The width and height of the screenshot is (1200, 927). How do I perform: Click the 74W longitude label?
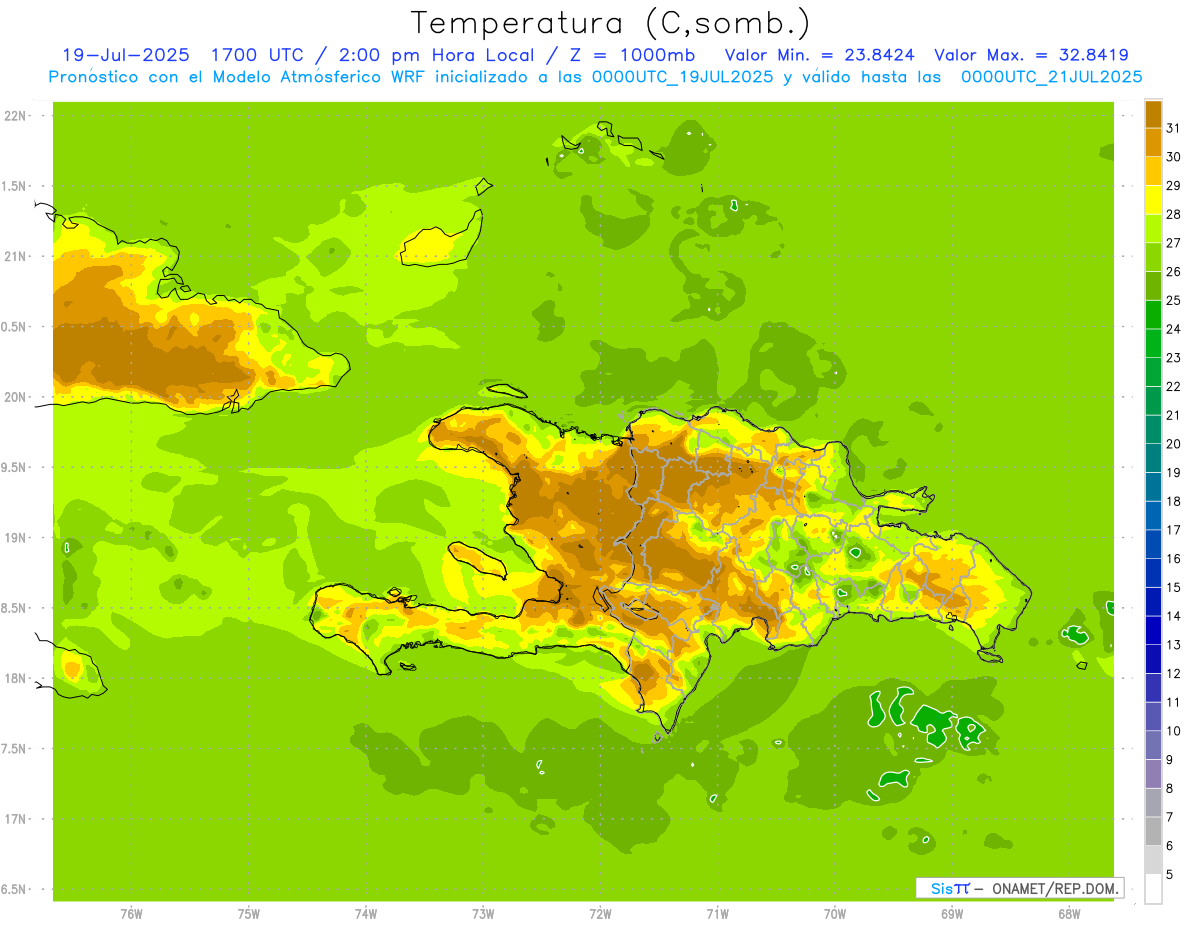365,914
